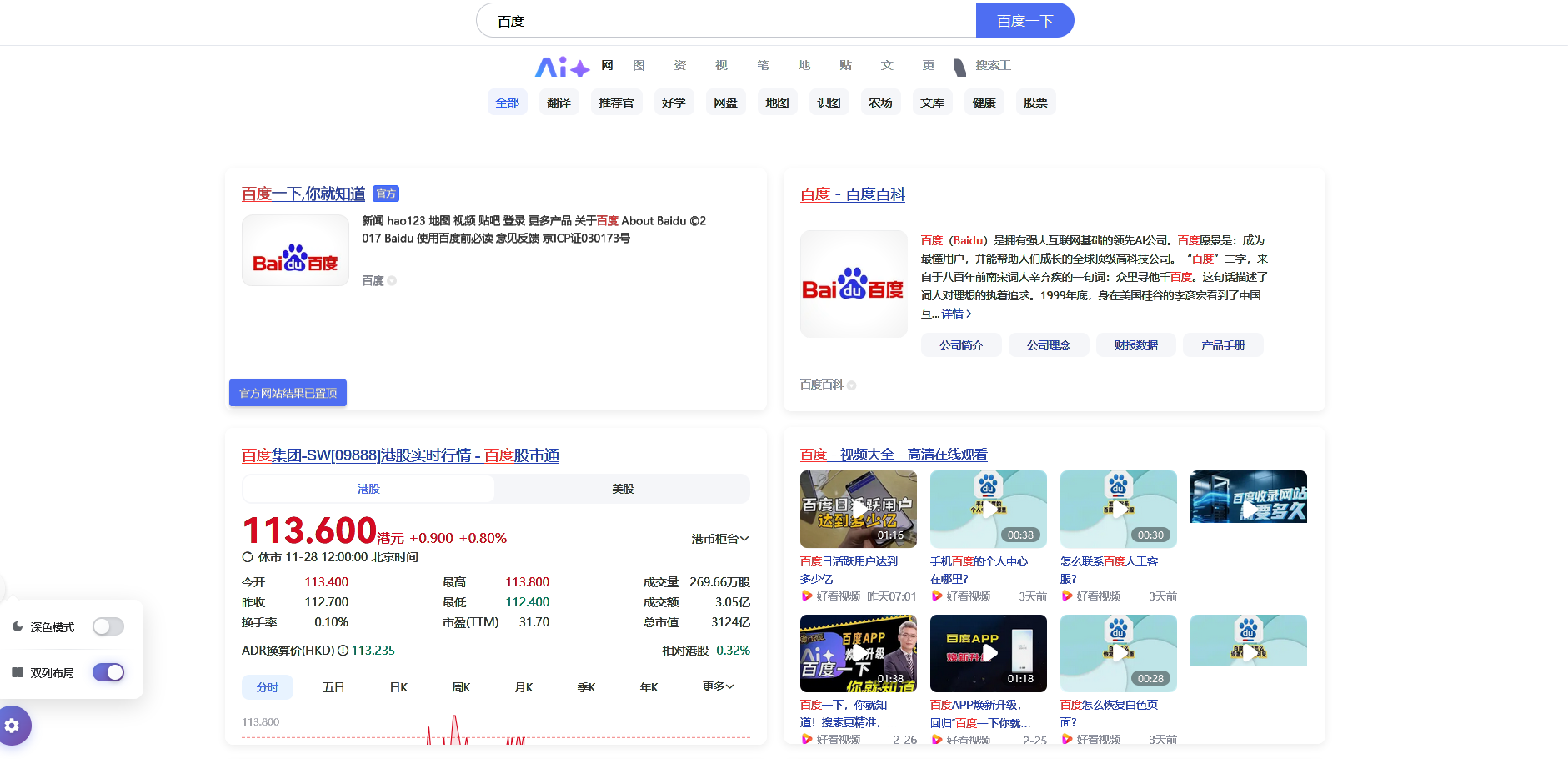Switch to the 美股 stock tab

(x=623, y=489)
